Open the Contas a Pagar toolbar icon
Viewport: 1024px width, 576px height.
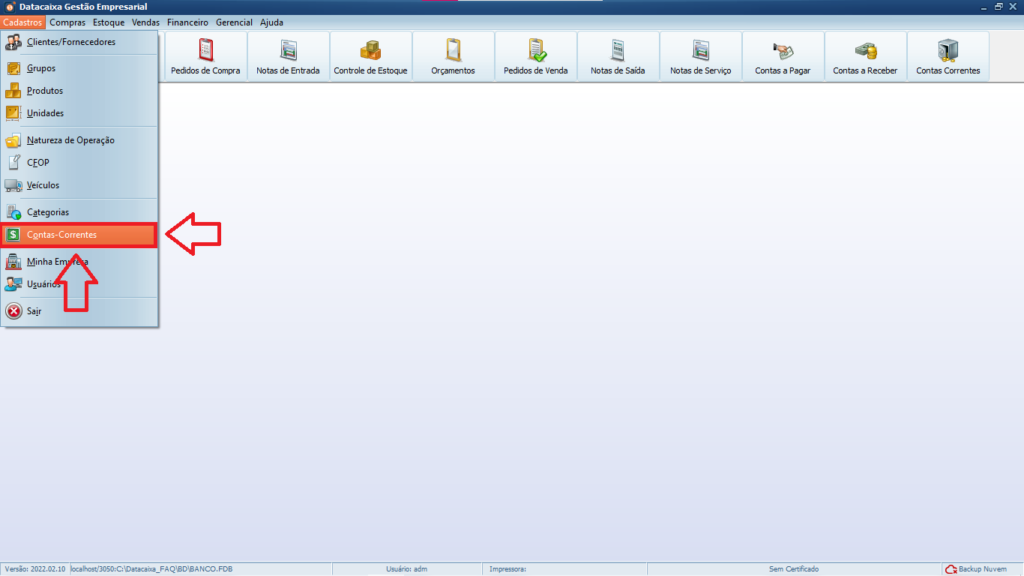pyautogui.click(x=782, y=57)
